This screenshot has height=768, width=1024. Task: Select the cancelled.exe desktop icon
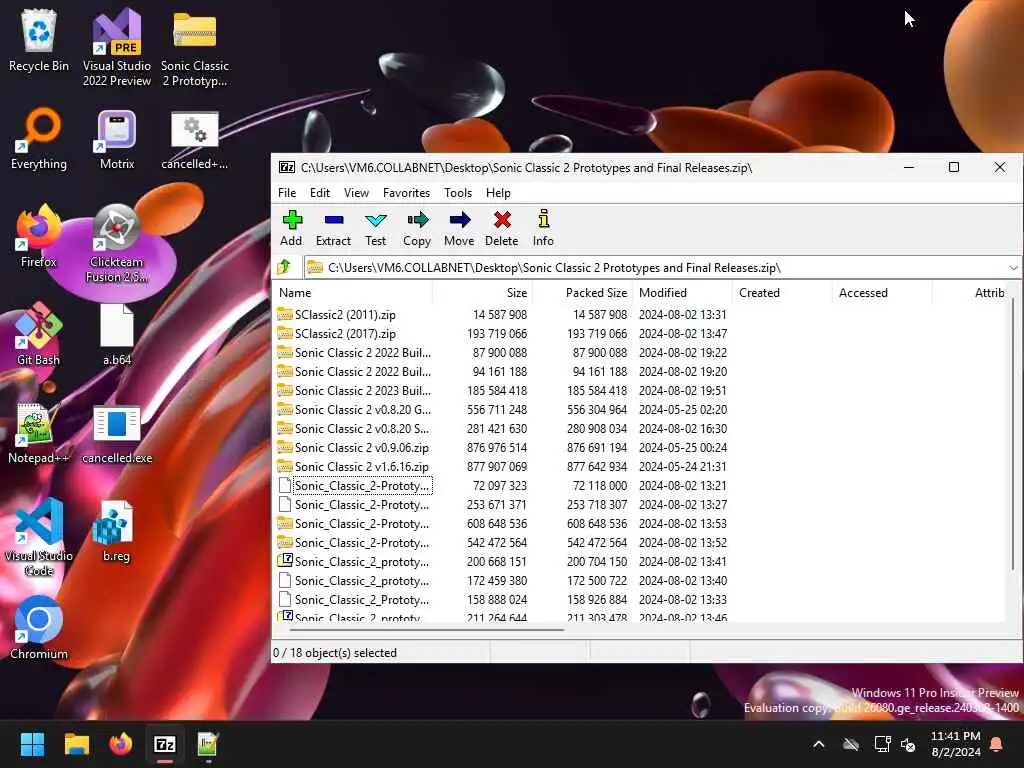(x=117, y=432)
